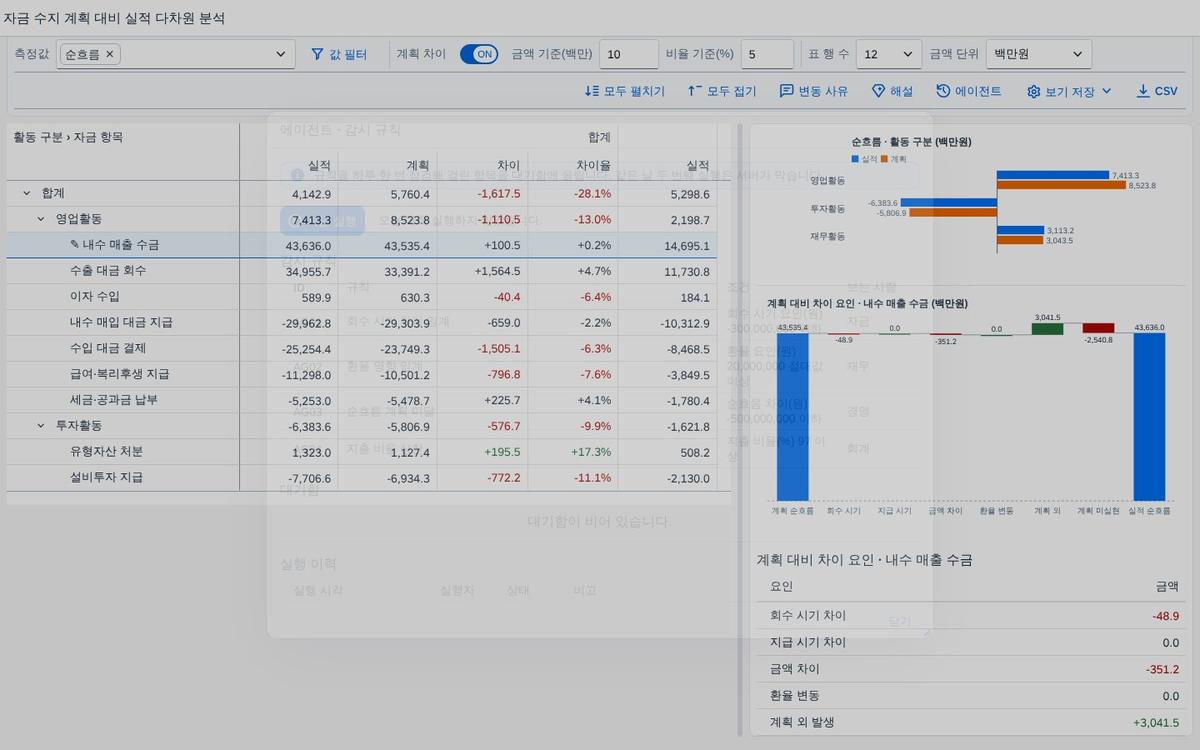Select the 내수 매입 대금 지급 row

pyautogui.click(x=362, y=322)
